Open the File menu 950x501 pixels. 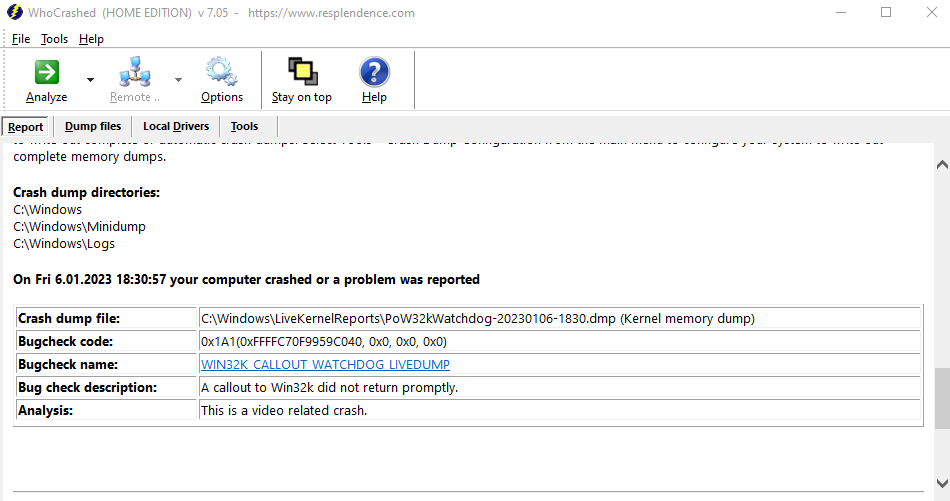point(21,39)
